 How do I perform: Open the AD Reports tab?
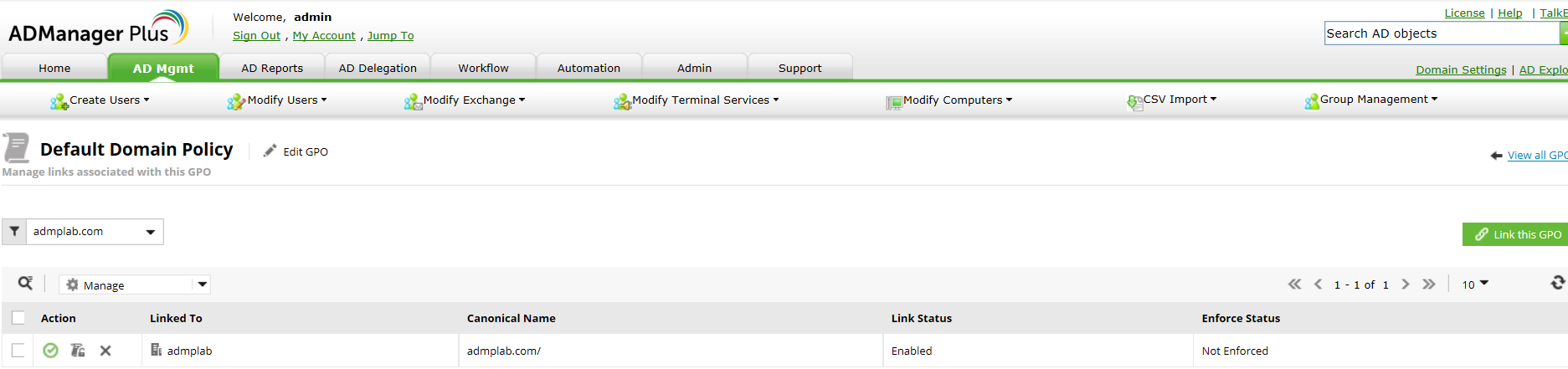(x=272, y=68)
